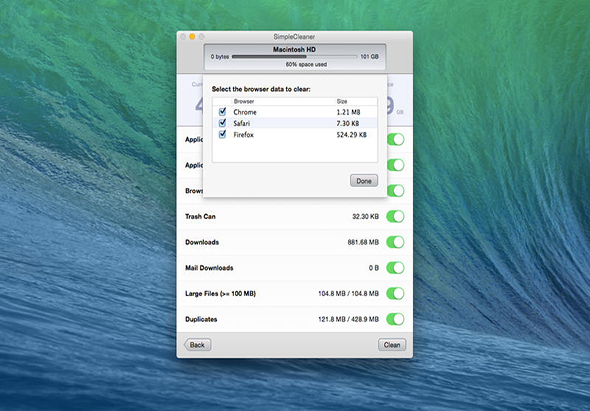Click the Clean button
590x411 pixels.
click(x=392, y=345)
